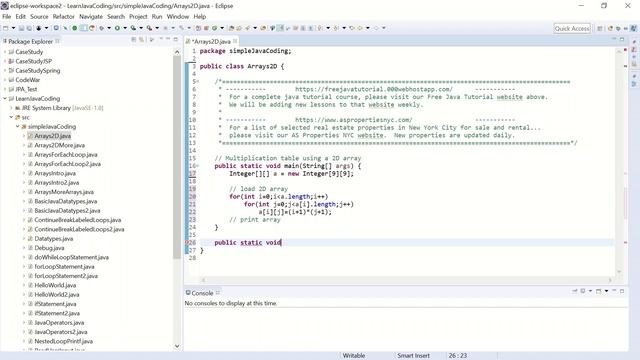
Task: Expand the CaseStudy project
Action: point(5,52)
